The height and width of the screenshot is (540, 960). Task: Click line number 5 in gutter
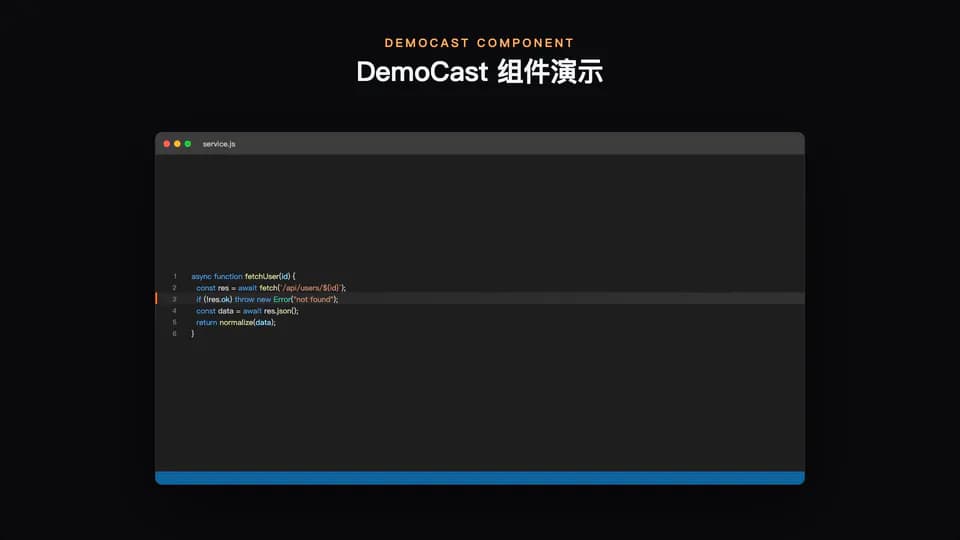174,323
